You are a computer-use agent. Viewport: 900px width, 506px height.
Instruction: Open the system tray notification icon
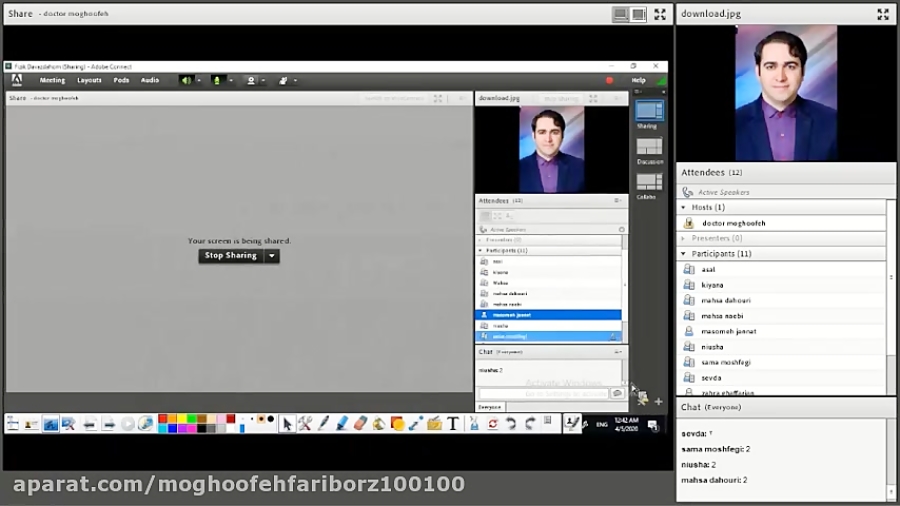(653, 425)
